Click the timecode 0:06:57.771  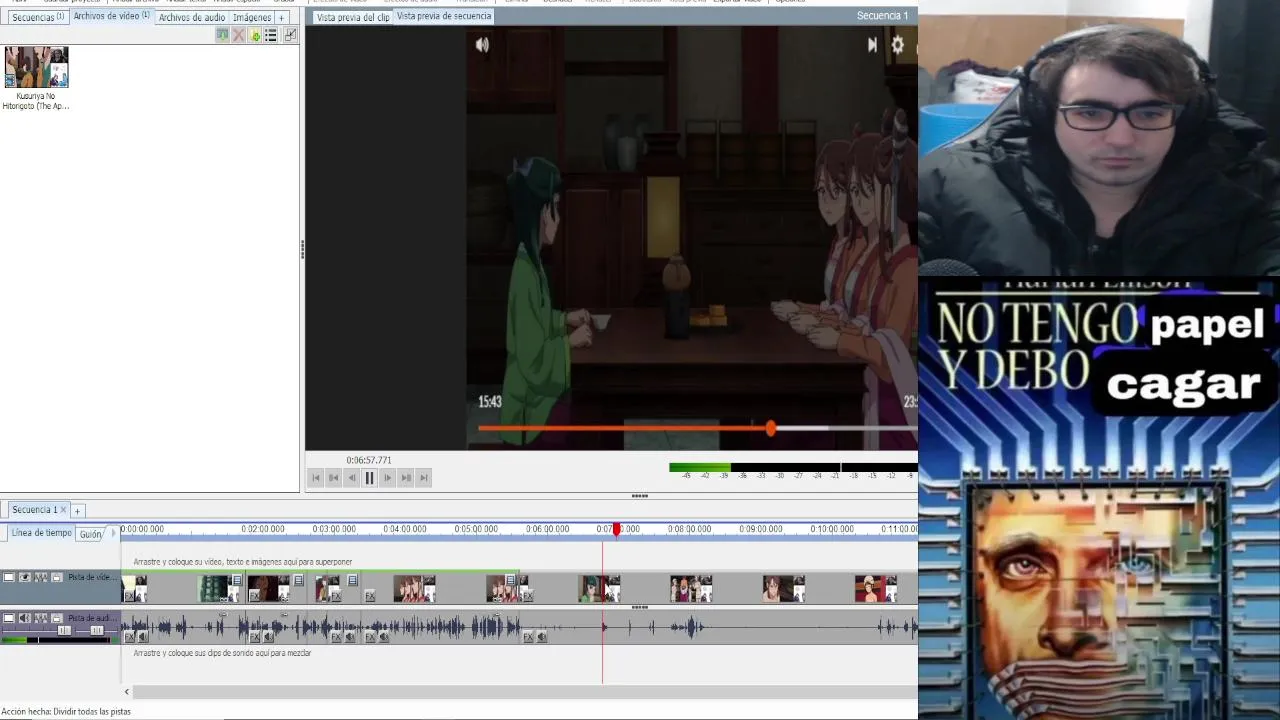pos(369,460)
